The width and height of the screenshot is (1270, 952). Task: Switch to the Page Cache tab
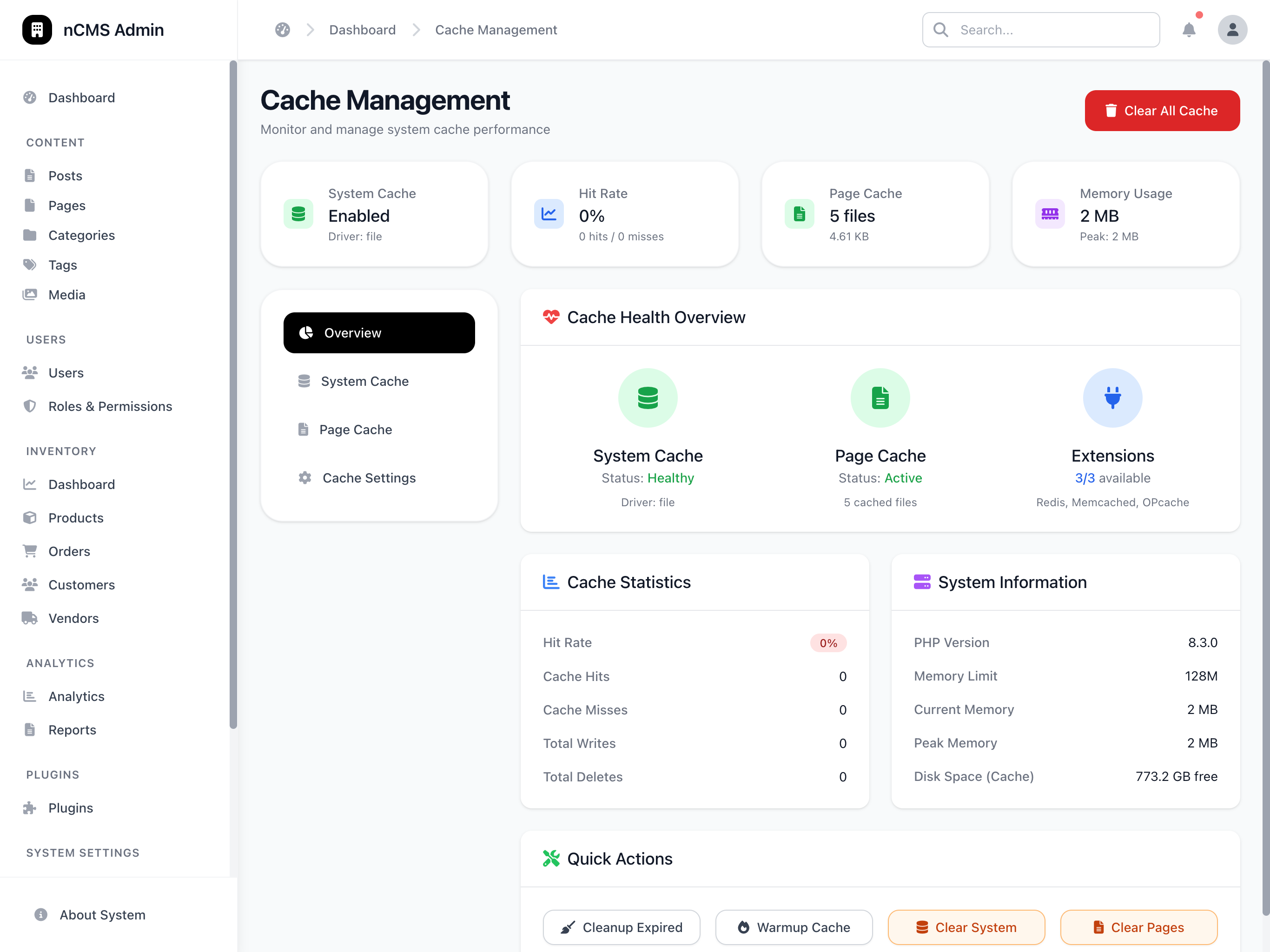[x=379, y=429]
